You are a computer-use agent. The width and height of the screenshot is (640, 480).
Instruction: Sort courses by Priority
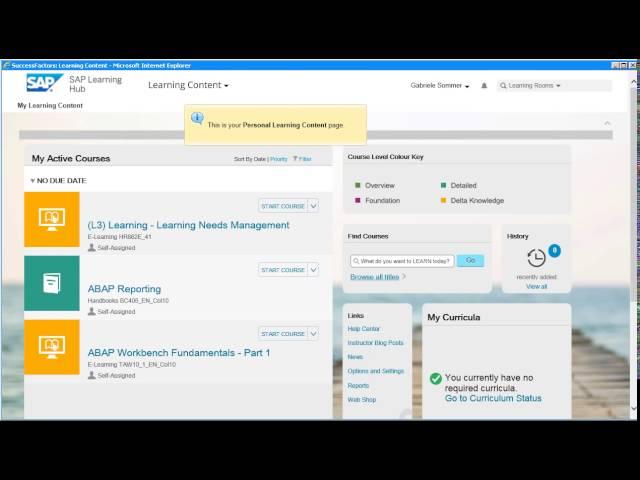[279, 159]
